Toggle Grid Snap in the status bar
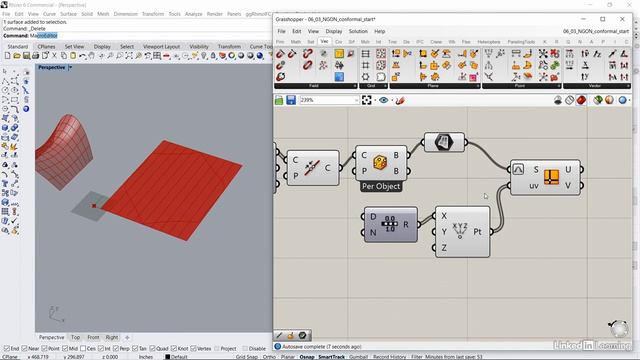This screenshot has height=360, width=640. pos(247,357)
